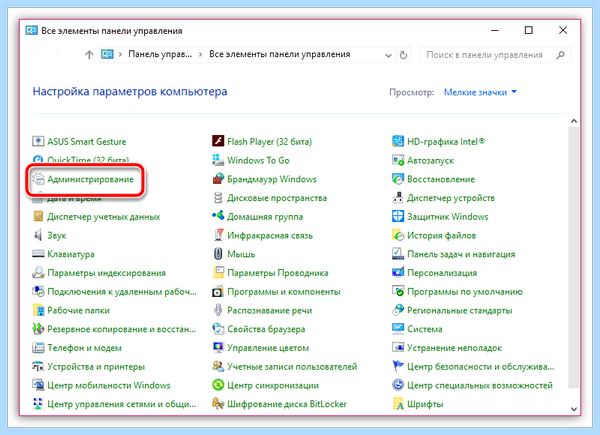Click the Инфракрасная связь icon

[218, 235]
